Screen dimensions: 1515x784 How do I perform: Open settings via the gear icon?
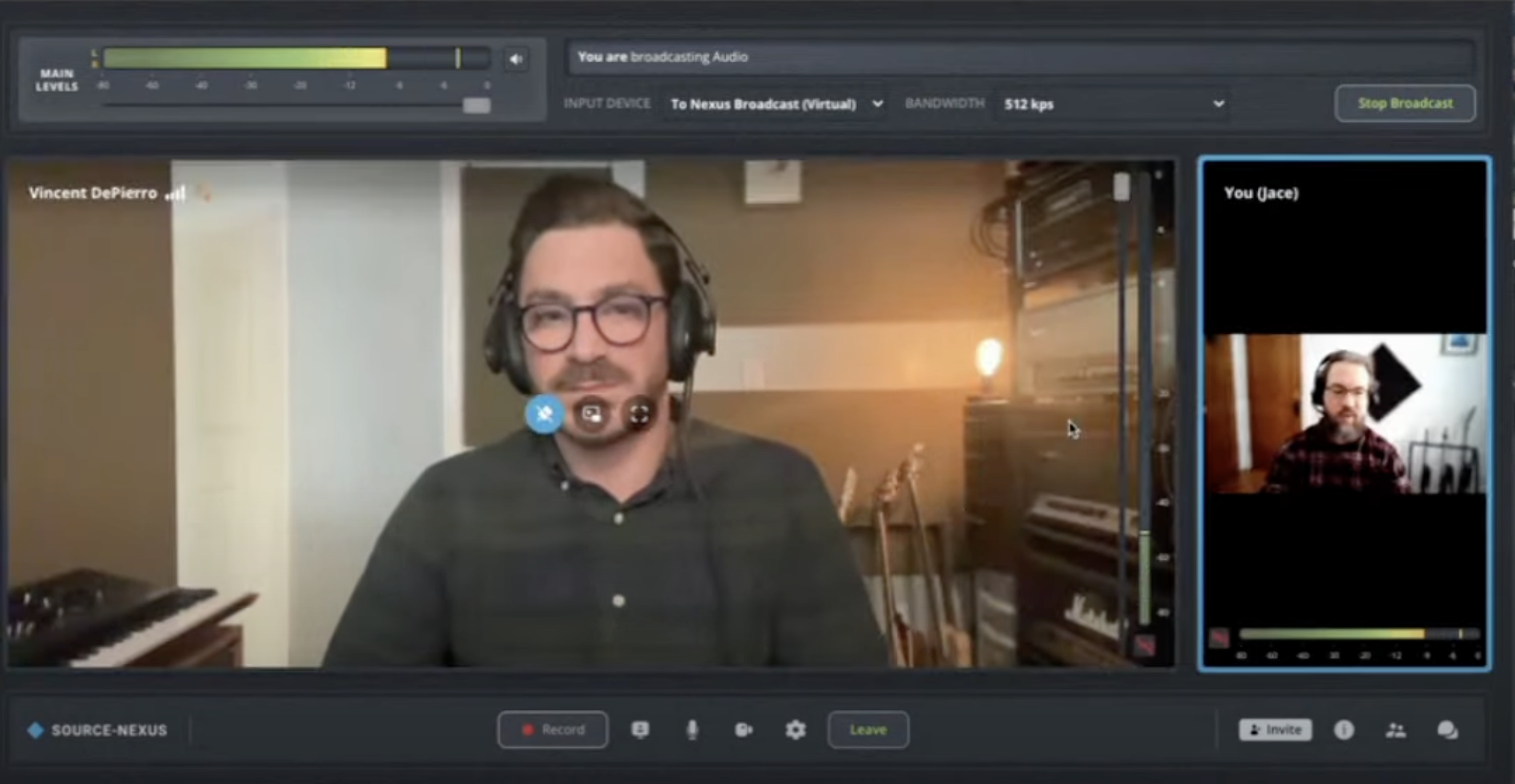795,730
